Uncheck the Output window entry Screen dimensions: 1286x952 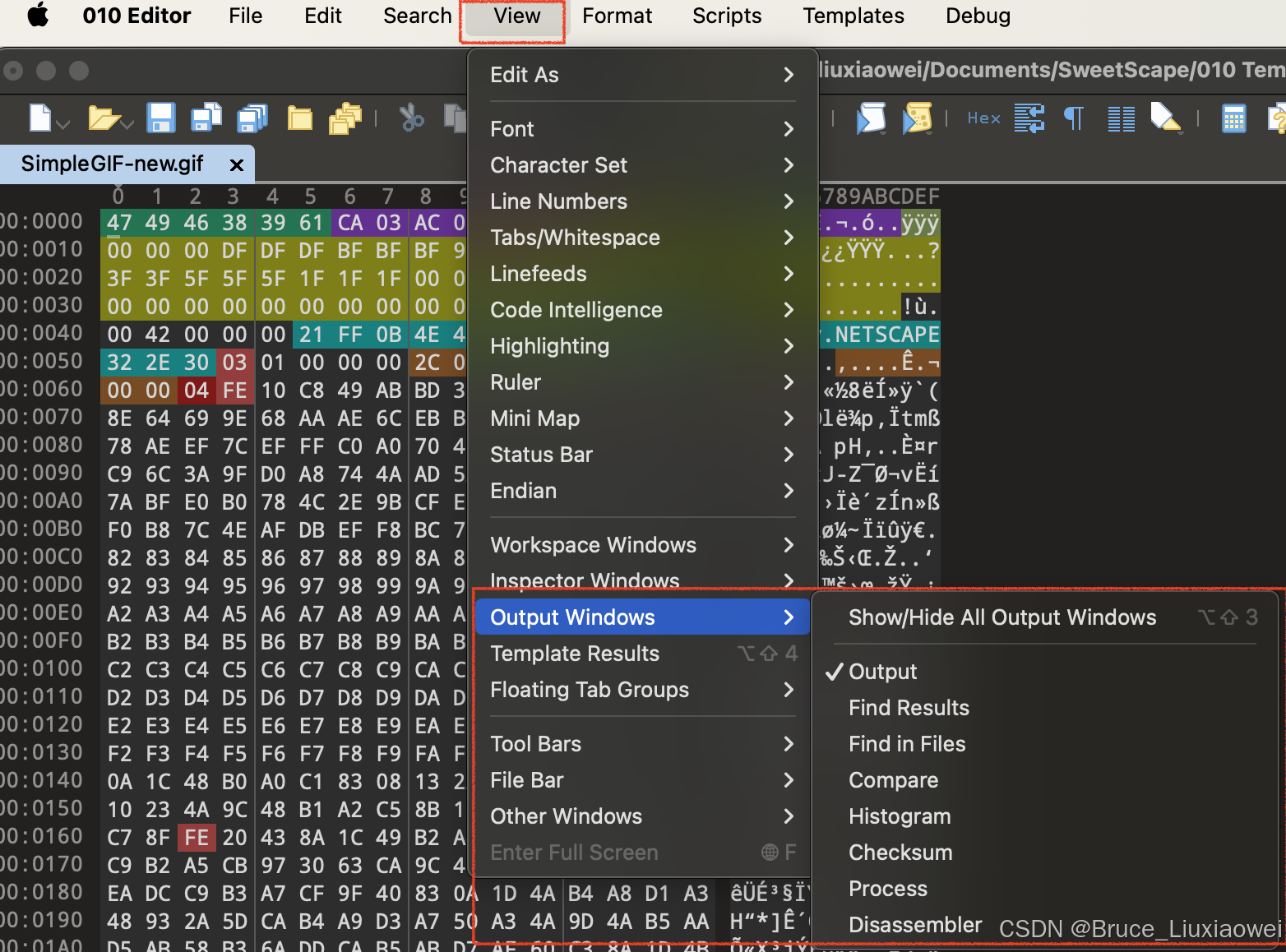[881, 671]
